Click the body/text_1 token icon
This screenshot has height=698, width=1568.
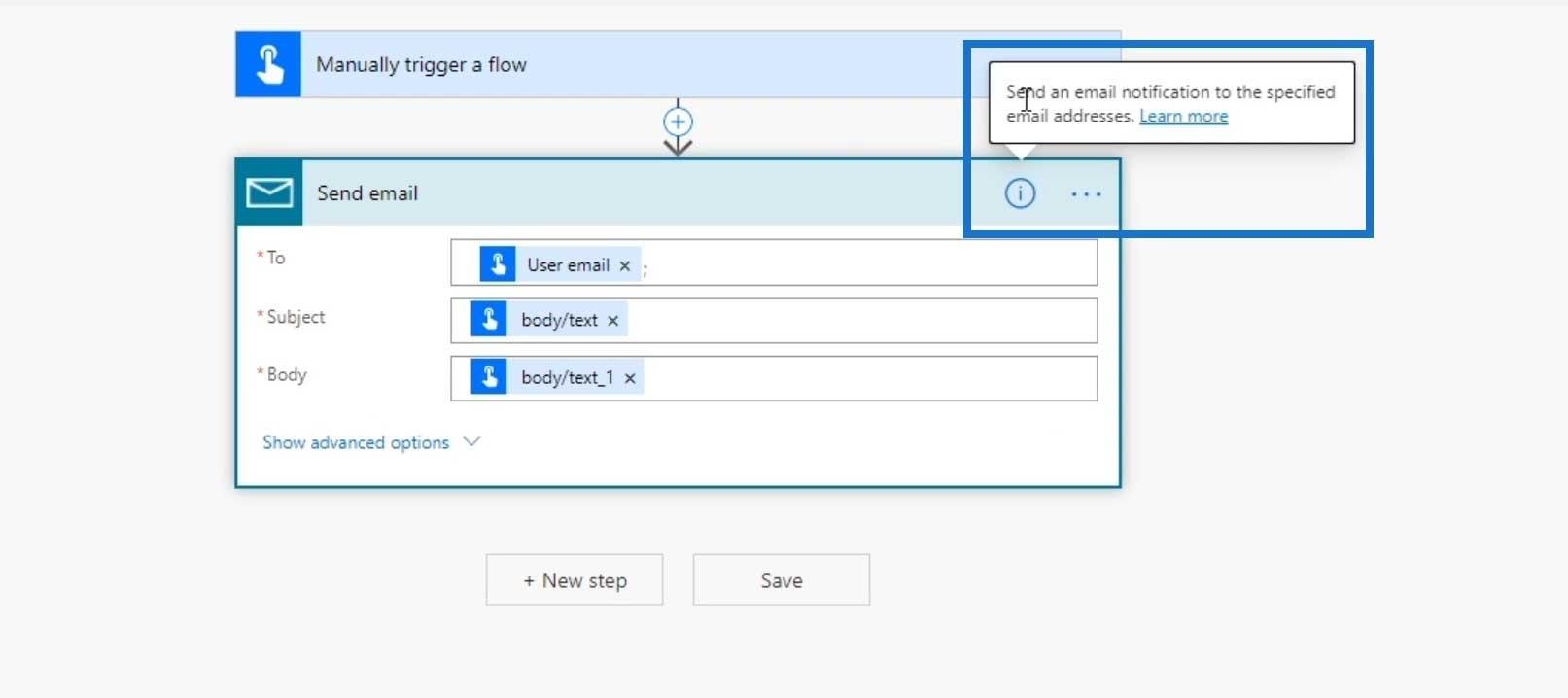(x=489, y=377)
